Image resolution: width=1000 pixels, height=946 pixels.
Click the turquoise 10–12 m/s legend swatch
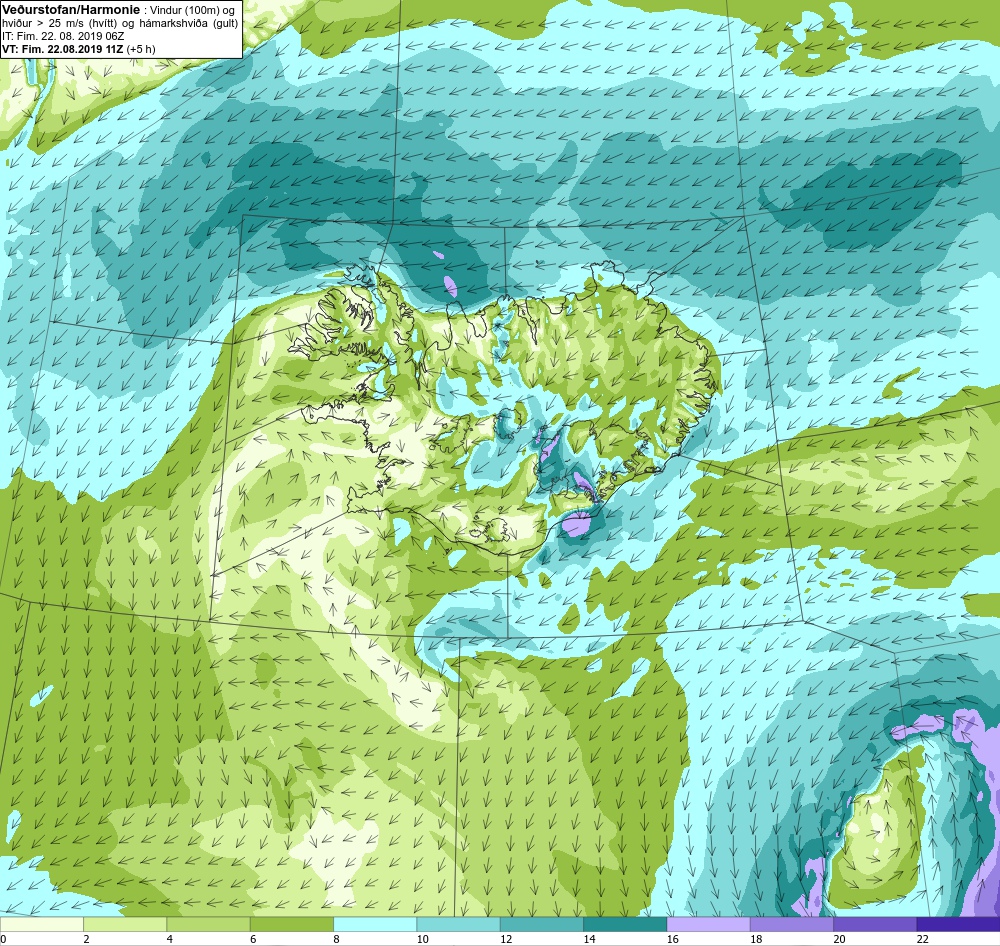click(x=458, y=924)
